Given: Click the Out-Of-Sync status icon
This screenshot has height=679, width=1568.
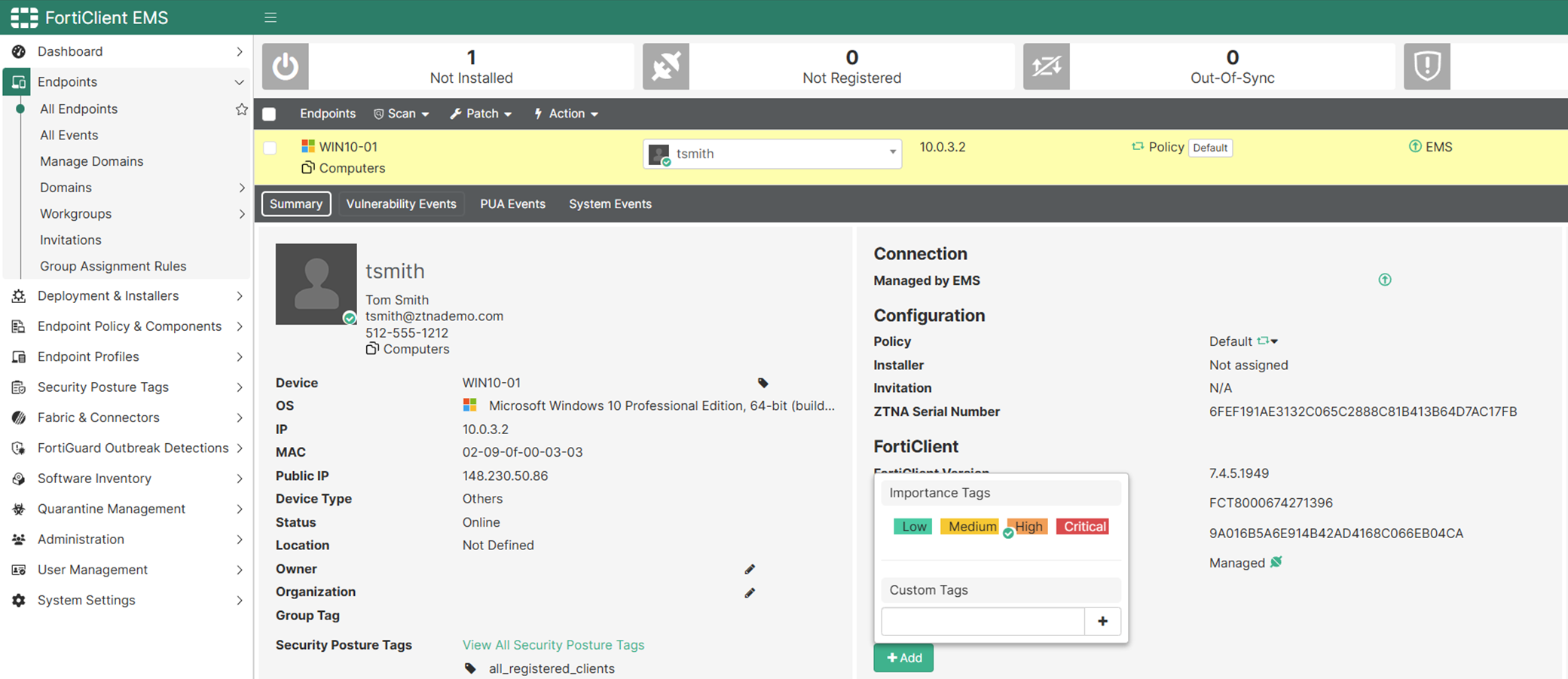Looking at the screenshot, I should [x=1046, y=66].
